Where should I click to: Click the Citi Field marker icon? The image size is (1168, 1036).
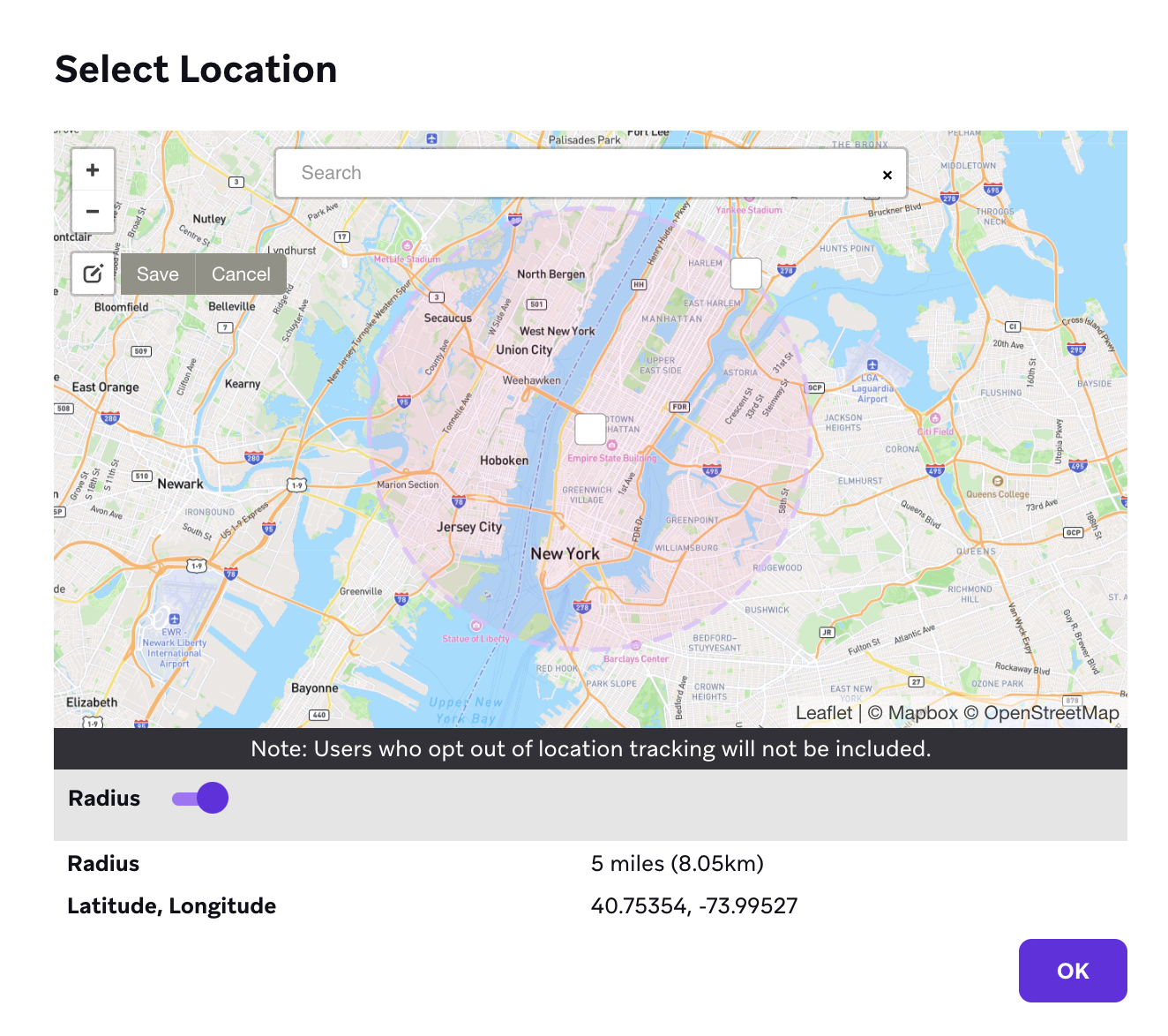point(935,418)
